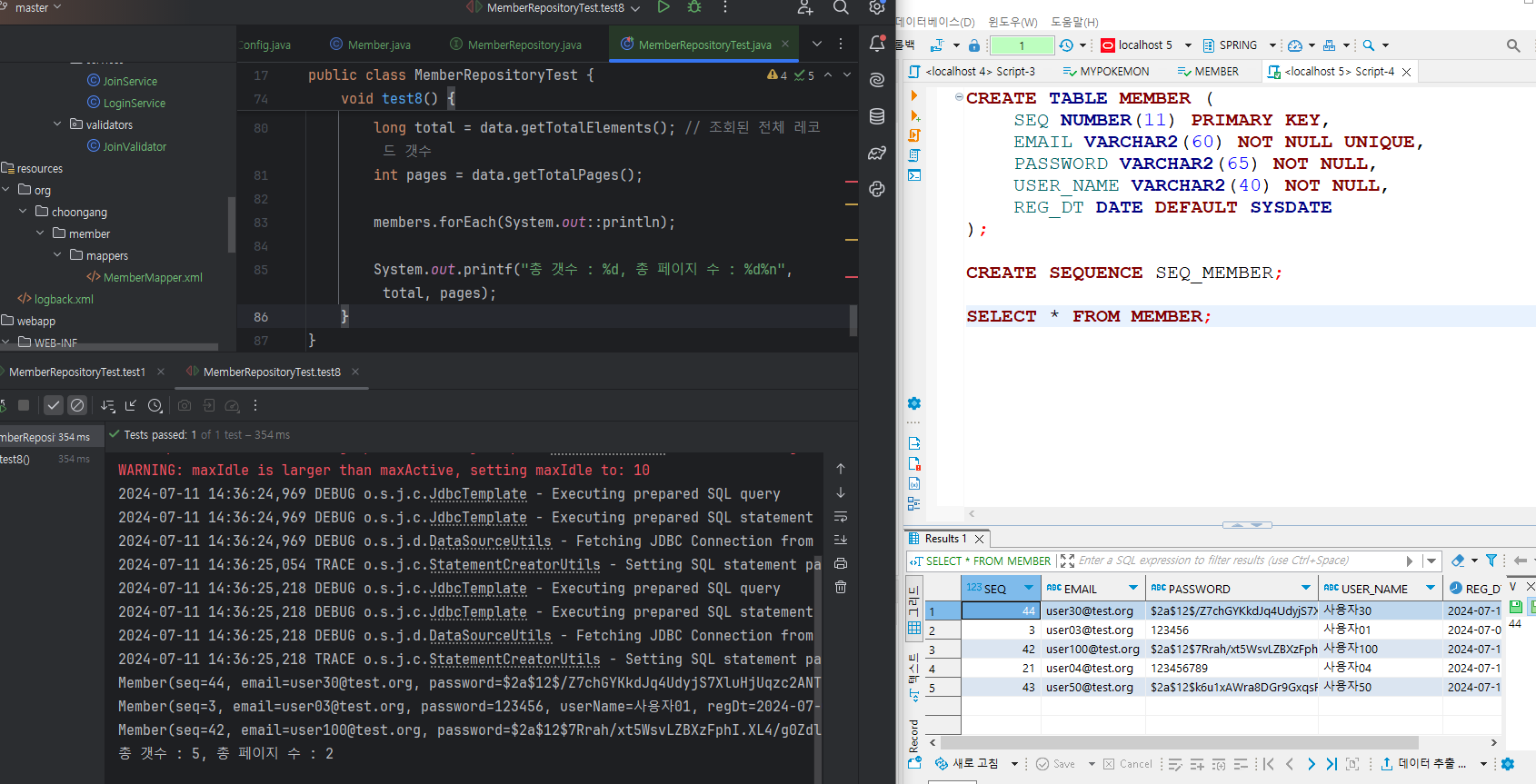
Task: Open the results panel settings gear icon
Action: pyautogui.click(x=1508, y=764)
